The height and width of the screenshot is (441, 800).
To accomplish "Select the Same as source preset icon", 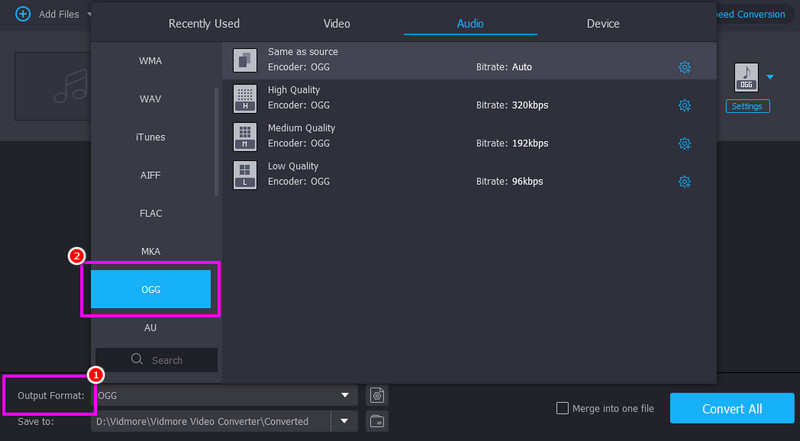I will [x=245, y=60].
